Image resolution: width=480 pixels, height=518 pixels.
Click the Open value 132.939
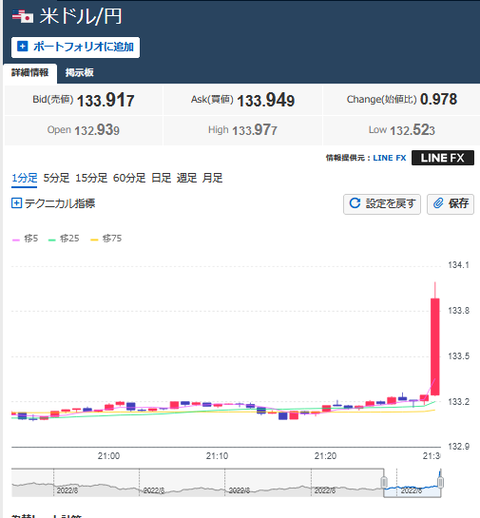coord(97,130)
